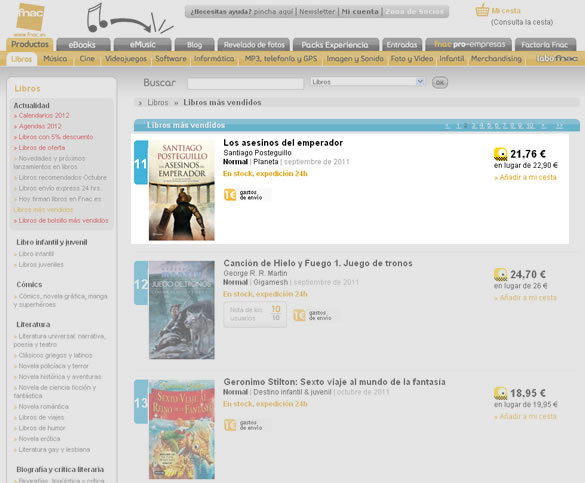Click author George R. R. Martin

[255, 273]
